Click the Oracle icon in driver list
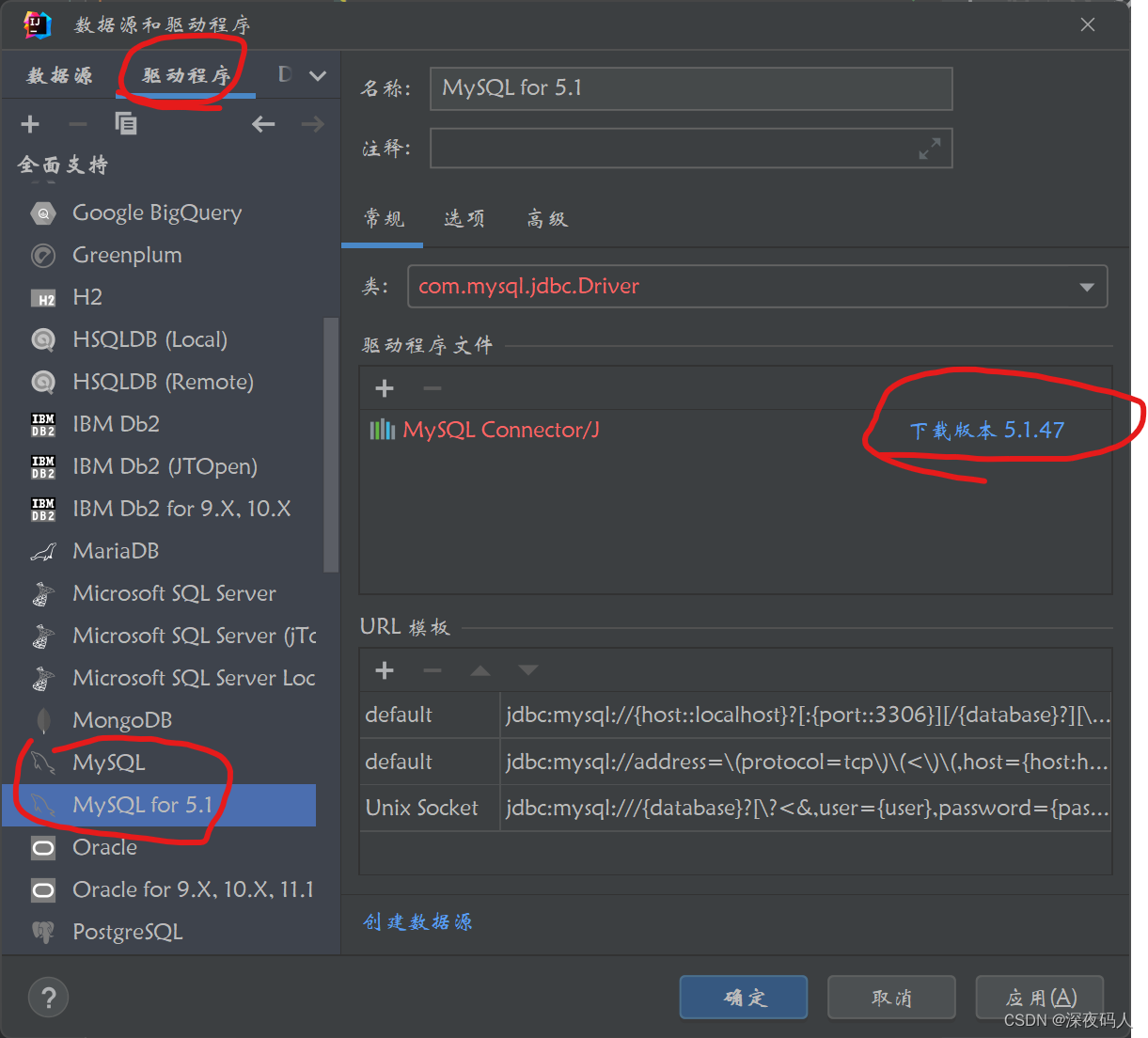Image resolution: width=1148 pixels, height=1038 pixels. [x=43, y=848]
